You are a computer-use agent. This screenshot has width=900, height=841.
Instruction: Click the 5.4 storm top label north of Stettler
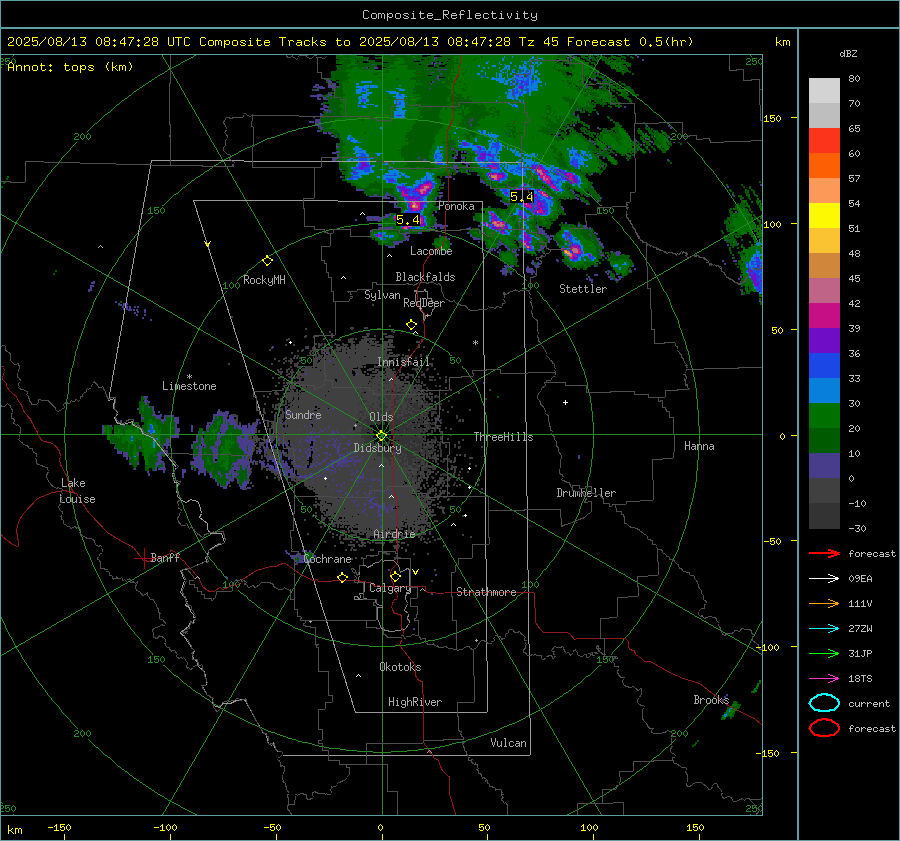(522, 197)
